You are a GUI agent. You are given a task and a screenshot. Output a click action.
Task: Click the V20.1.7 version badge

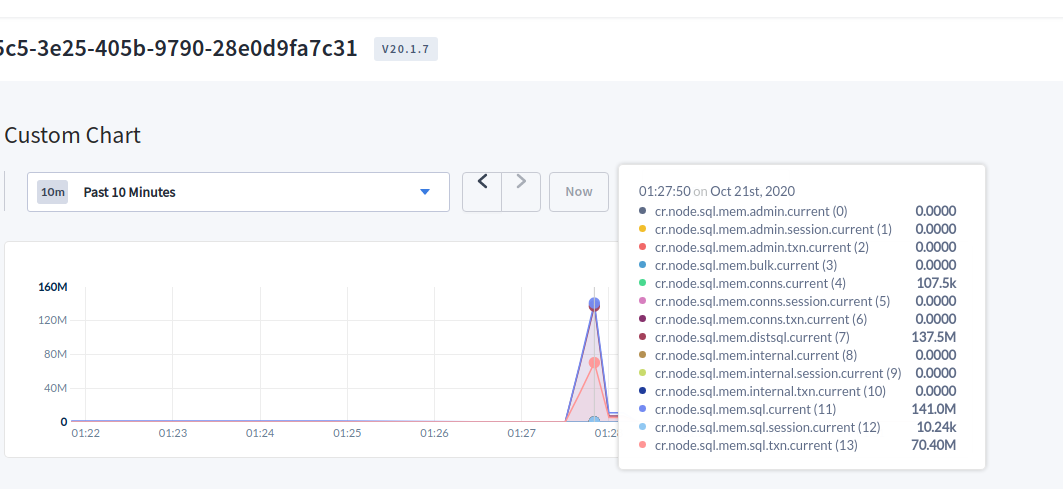point(405,49)
